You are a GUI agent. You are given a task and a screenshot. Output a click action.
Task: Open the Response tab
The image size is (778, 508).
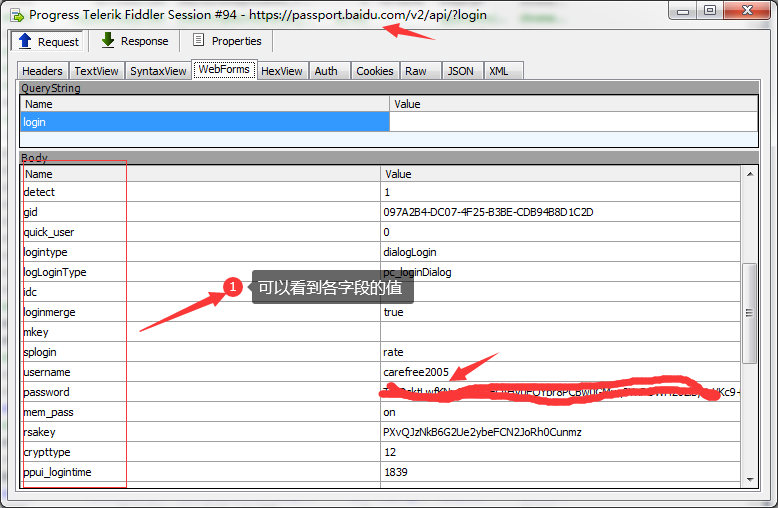coord(134,41)
